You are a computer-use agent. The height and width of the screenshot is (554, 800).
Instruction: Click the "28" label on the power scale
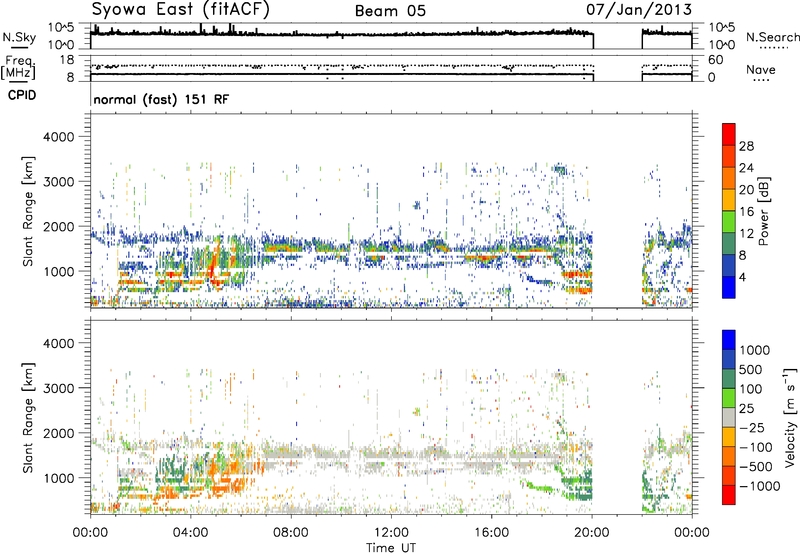746,146
